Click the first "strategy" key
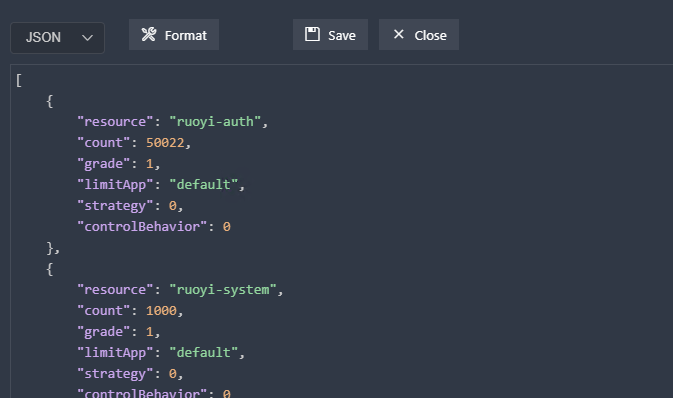Viewport: 673px width, 398px height. coord(115,206)
